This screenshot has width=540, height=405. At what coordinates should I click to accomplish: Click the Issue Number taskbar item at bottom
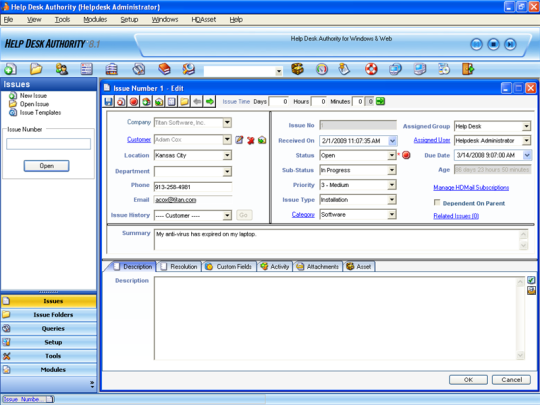tap(28, 399)
